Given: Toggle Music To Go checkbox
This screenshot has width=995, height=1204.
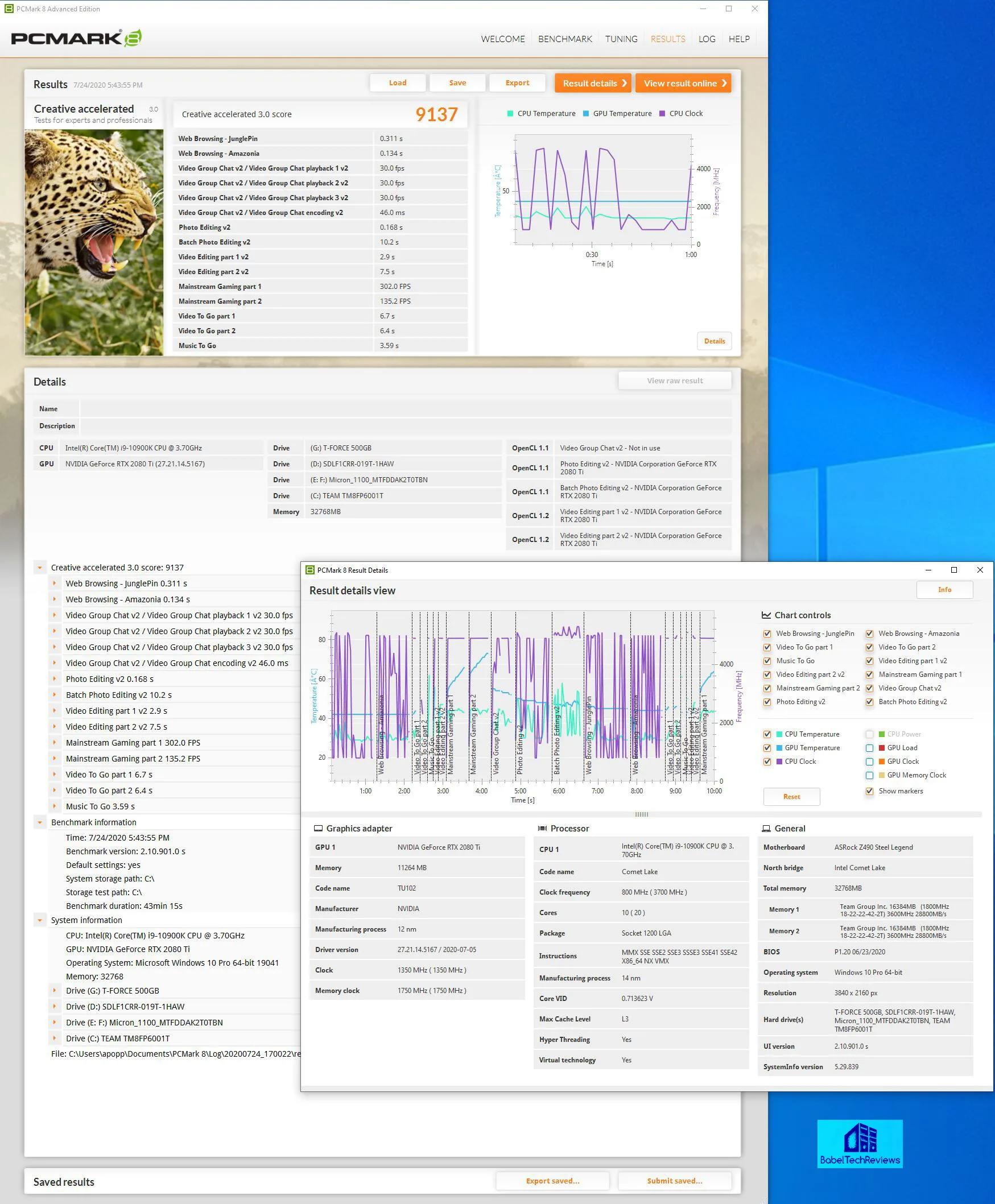Looking at the screenshot, I should coord(767,661).
